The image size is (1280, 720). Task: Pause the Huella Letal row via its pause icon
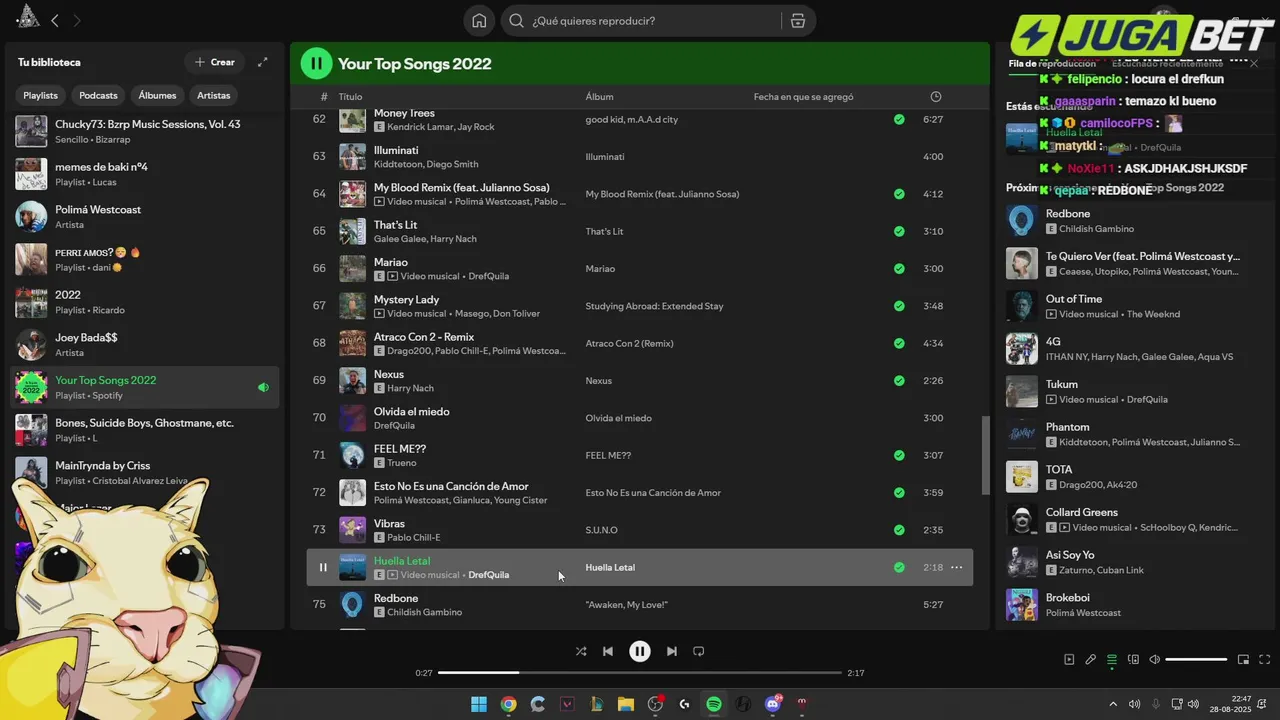coord(323,567)
